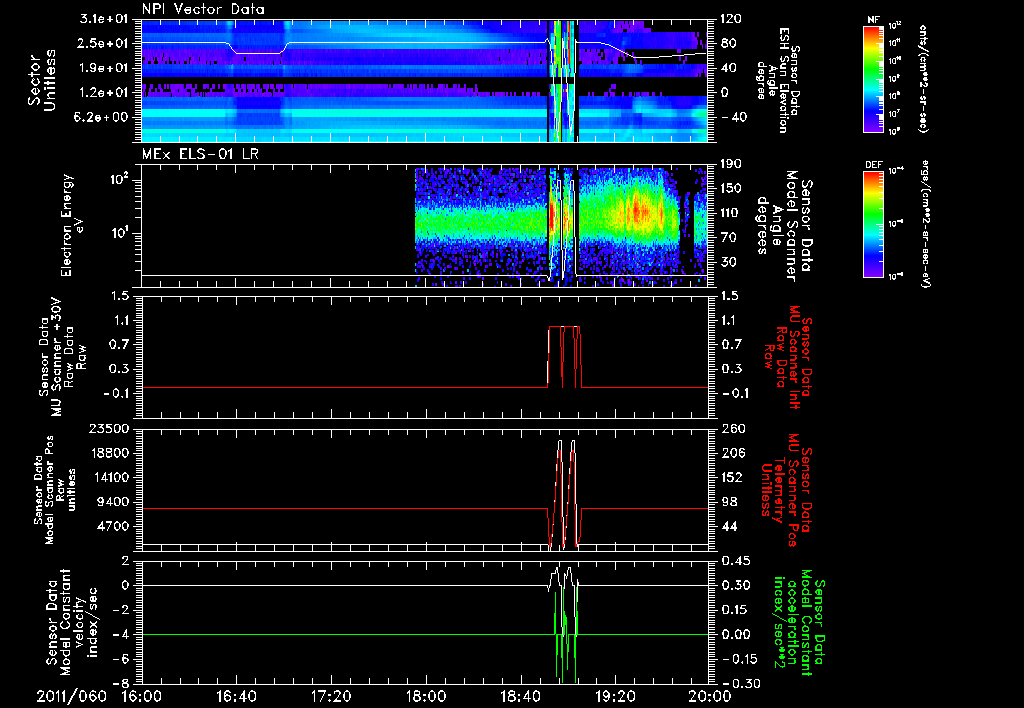The image size is (1024, 708).
Task: Click the 16:40 time axis label
Action: pyautogui.click(x=236, y=696)
